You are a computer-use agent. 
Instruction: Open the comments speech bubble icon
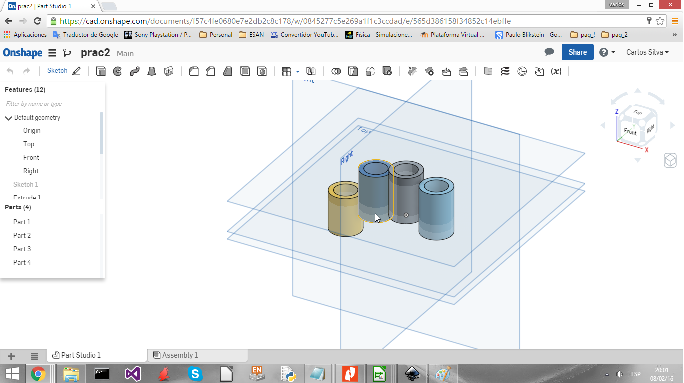(549, 52)
